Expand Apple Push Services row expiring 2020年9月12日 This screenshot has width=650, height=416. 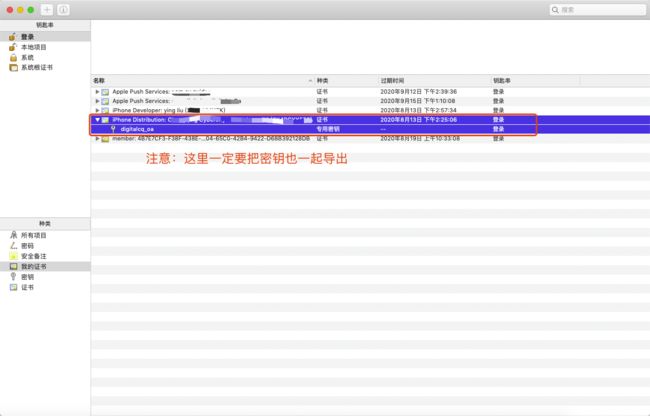click(97, 92)
